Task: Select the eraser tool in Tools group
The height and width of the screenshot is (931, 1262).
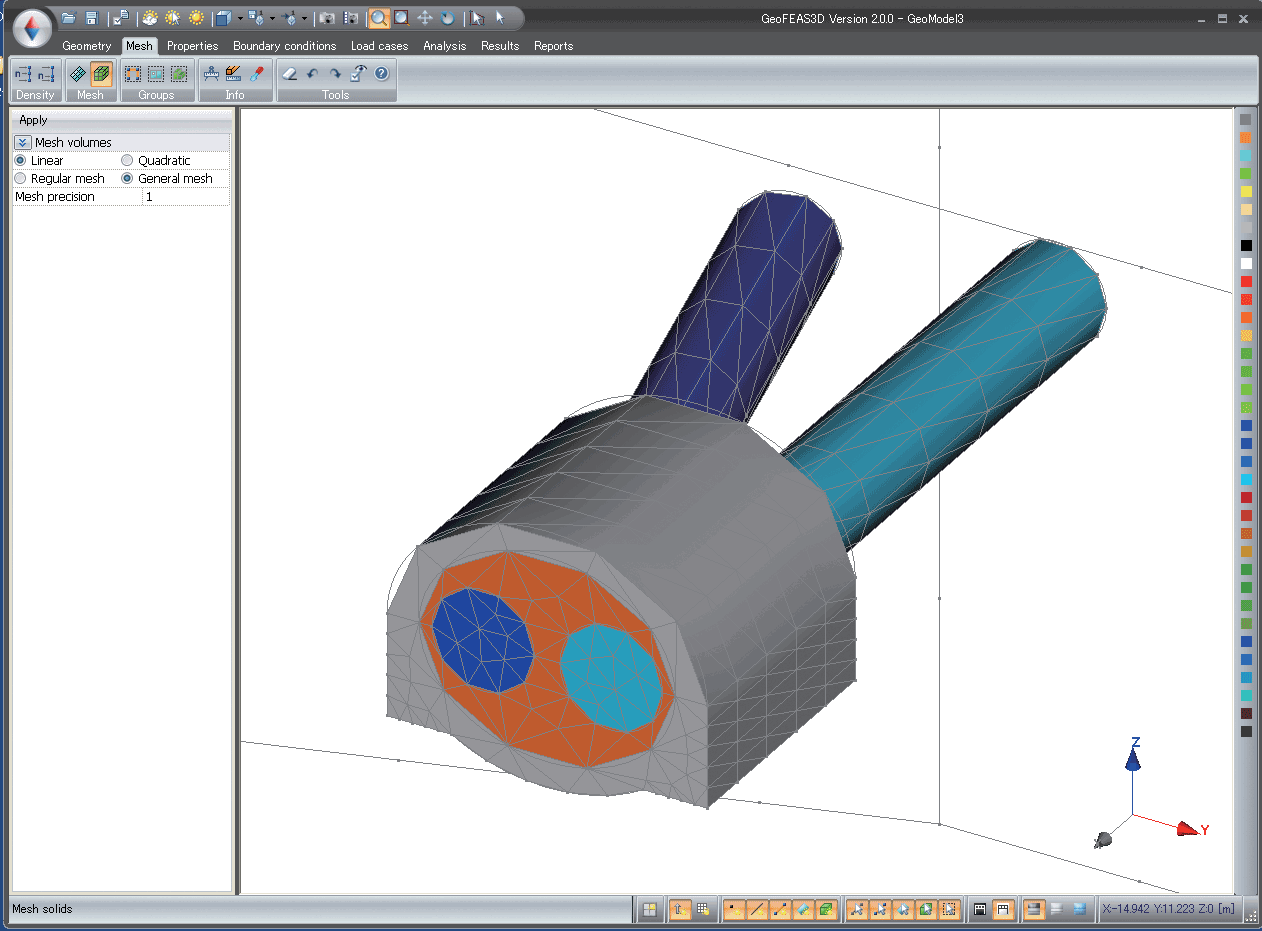Action: pos(289,73)
